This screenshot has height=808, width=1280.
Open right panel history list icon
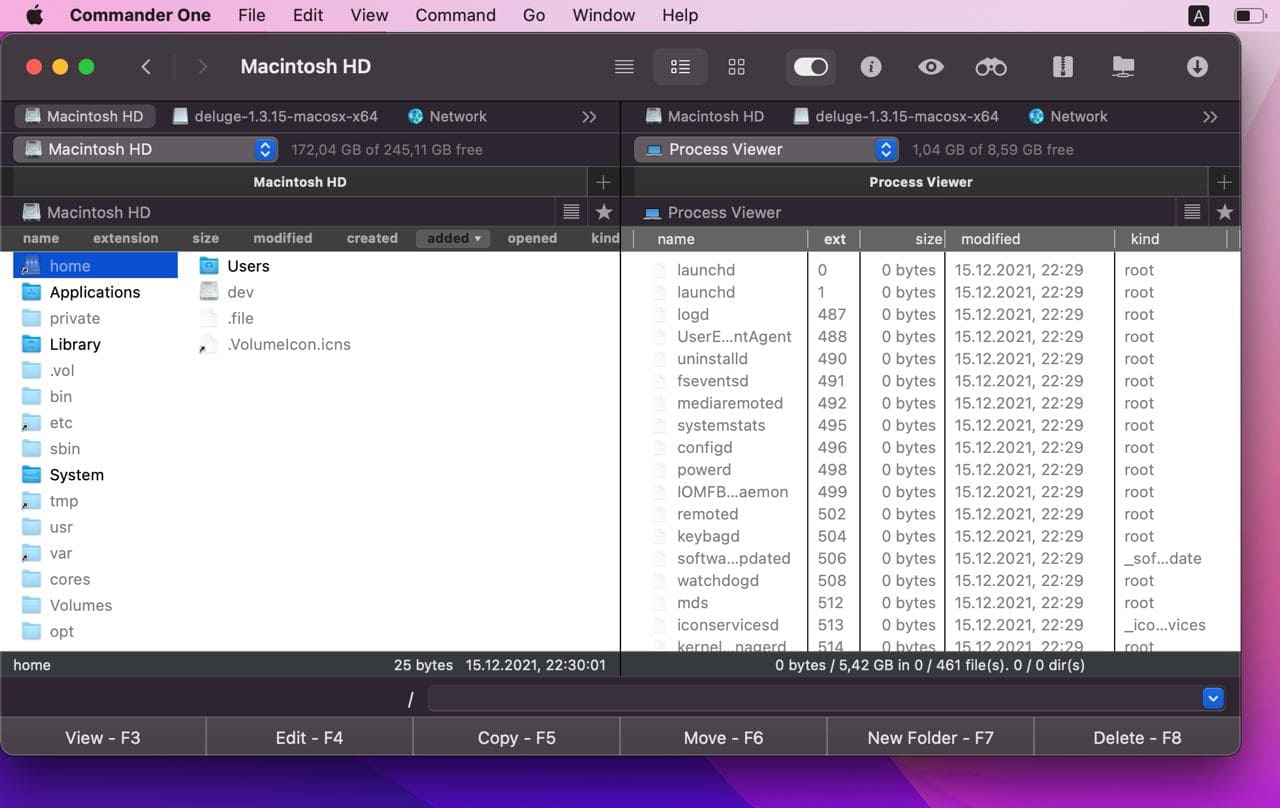pos(1192,212)
